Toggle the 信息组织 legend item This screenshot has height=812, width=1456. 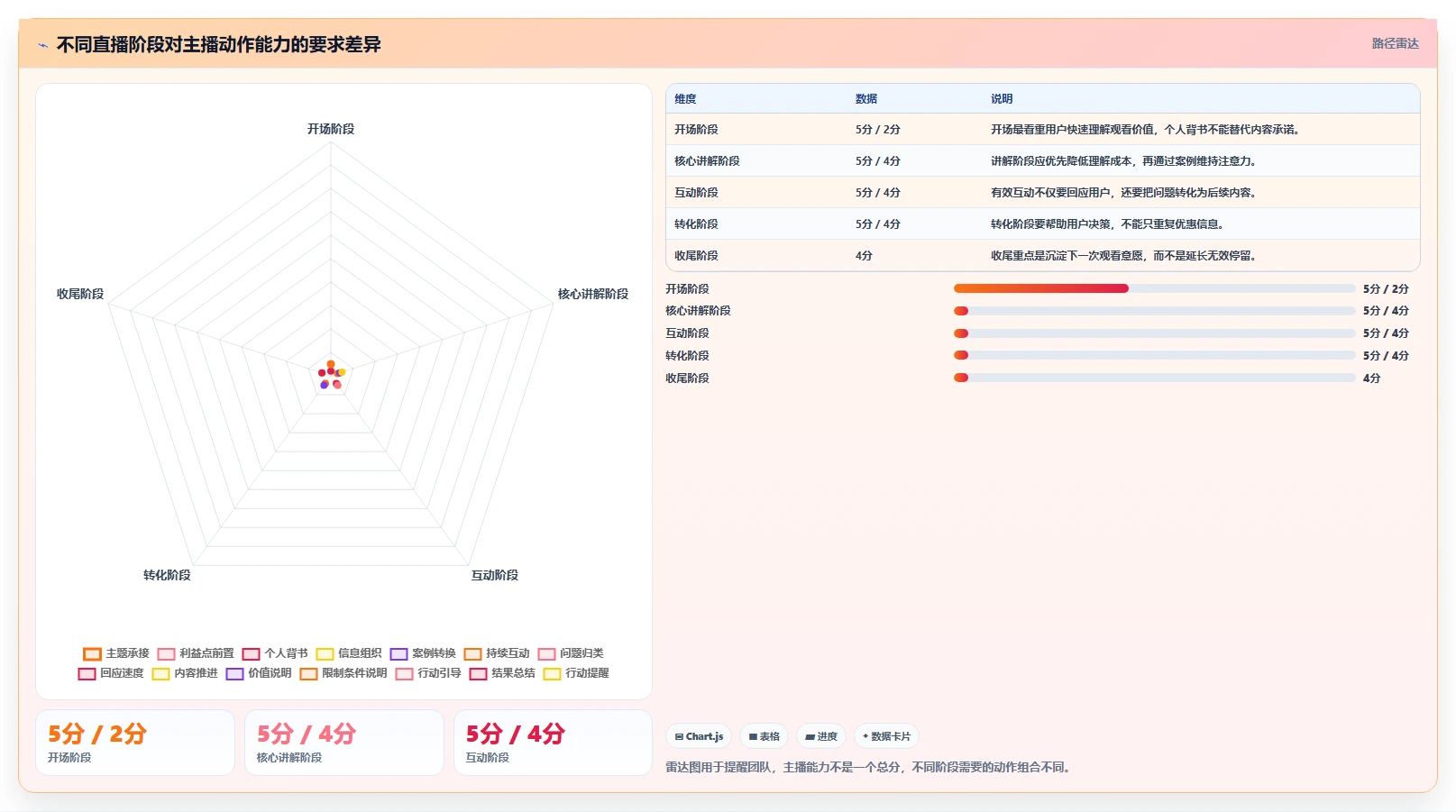point(349,653)
